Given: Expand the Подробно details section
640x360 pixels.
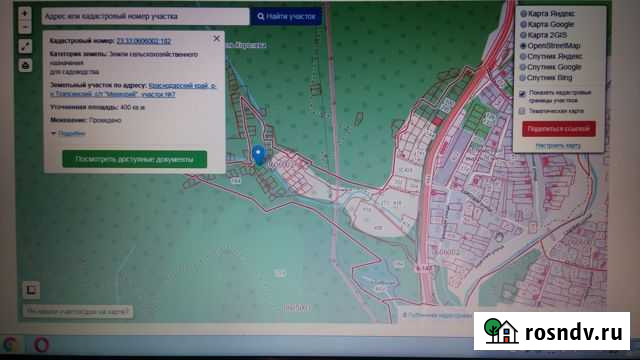Looking at the screenshot, I should click(x=68, y=133).
